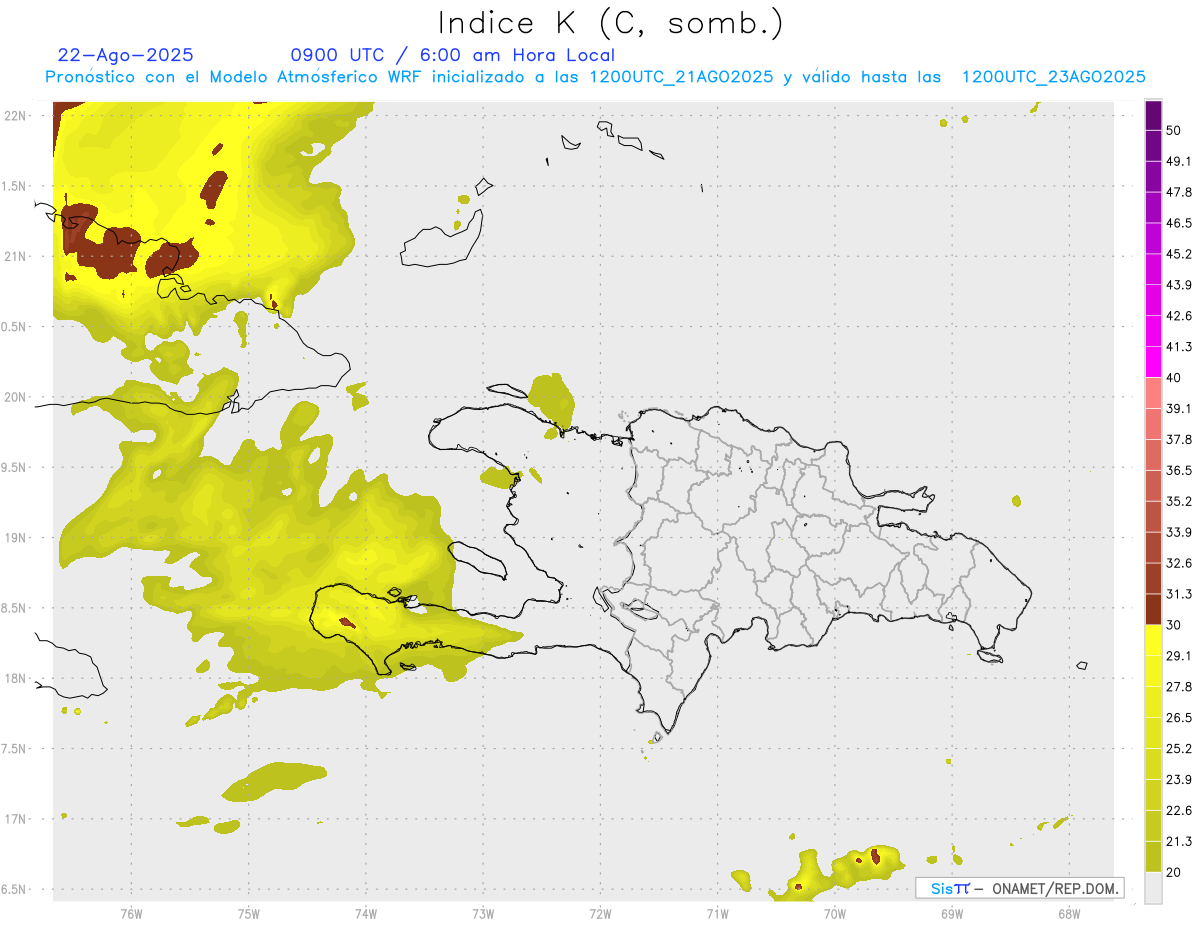This screenshot has width=1200, height=927.
Task: Click the colorbar label "50"
Action: coord(1173,130)
